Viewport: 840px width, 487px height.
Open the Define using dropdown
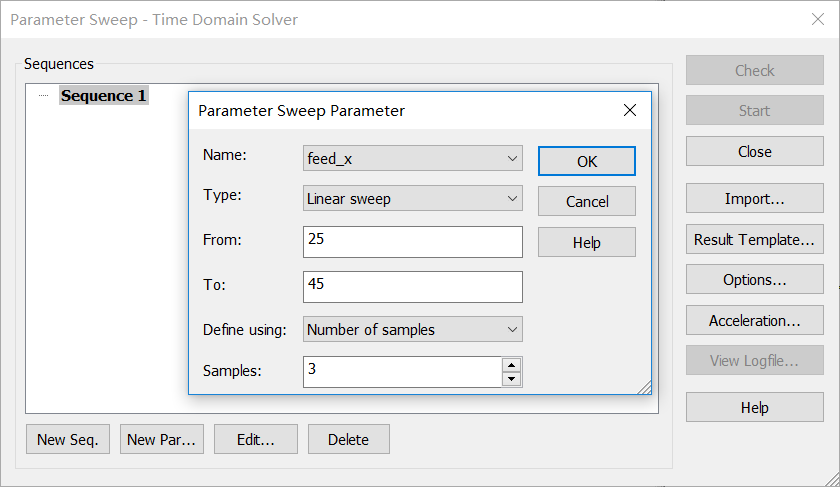coord(412,329)
